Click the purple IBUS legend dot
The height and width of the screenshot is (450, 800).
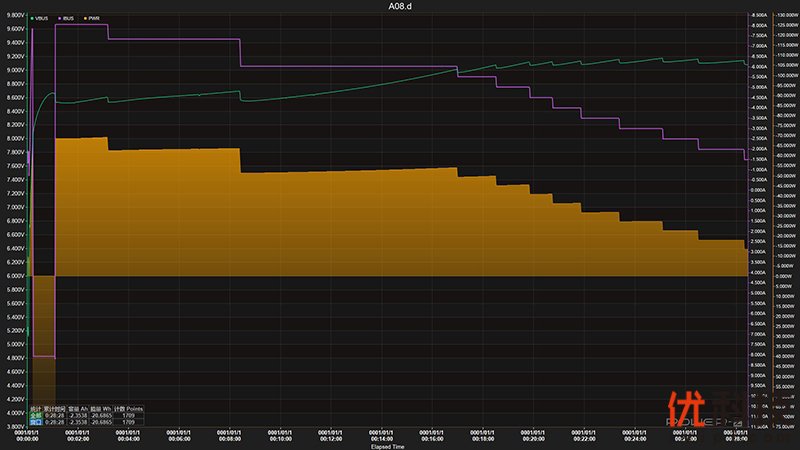click(58, 18)
